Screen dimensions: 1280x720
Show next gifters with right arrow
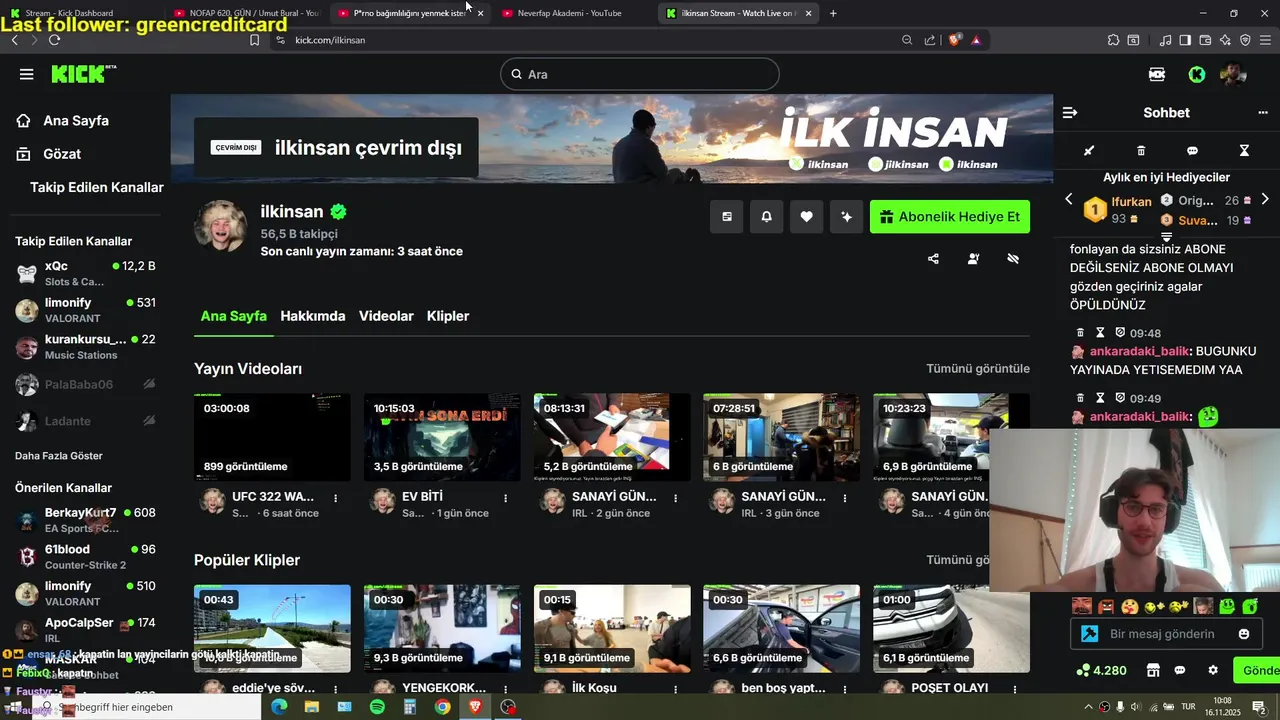click(1265, 199)
